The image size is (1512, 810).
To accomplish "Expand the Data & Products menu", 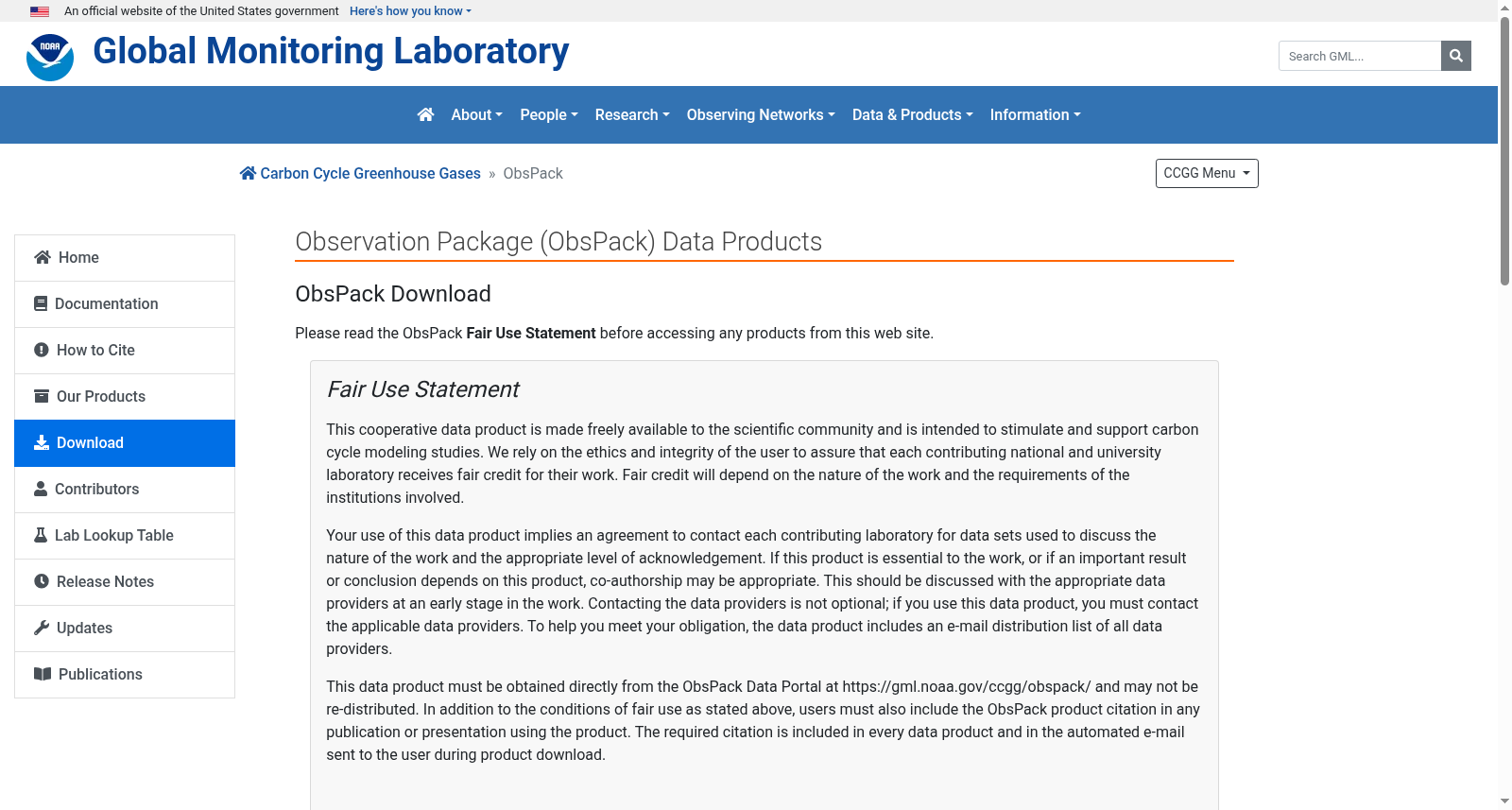I will pyautogui.click(x=912, y=114).
